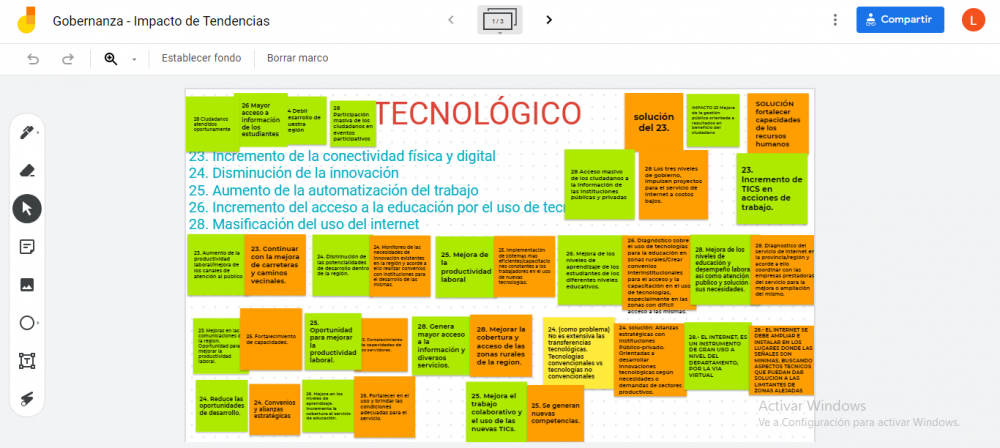Click Borrar marco
The width and height of the screenshot is (1000, 448).
coord(297,58)
